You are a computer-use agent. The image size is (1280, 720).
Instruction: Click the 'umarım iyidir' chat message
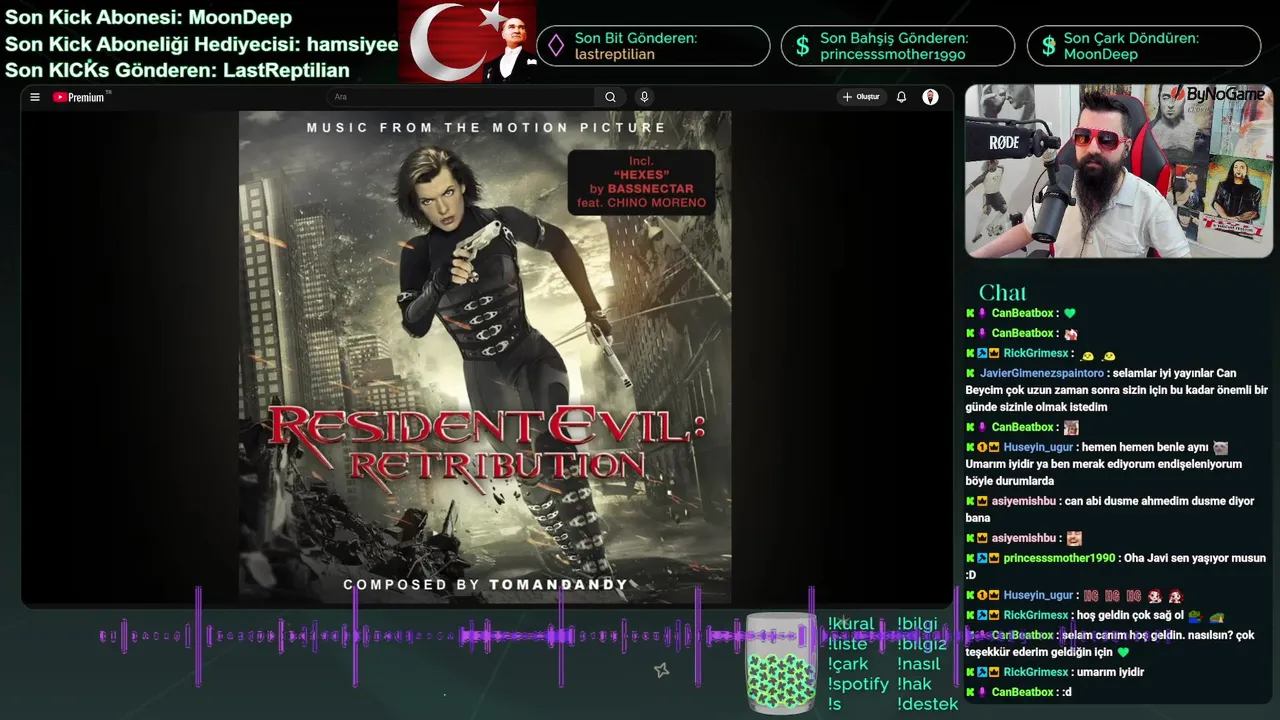pos(1112,672)
